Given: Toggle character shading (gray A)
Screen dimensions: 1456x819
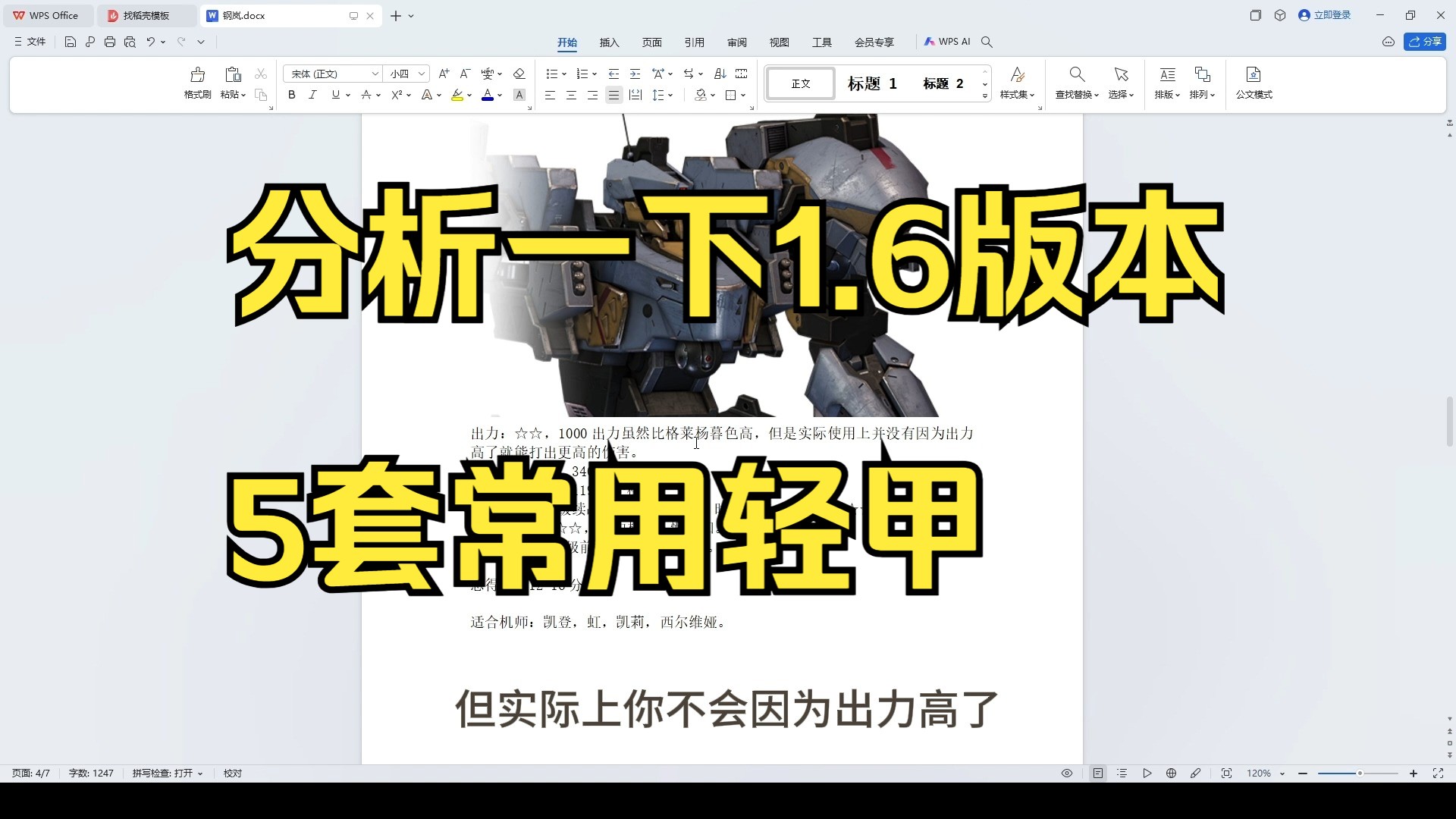Looking at the screenshot, I should pos(519,95).
